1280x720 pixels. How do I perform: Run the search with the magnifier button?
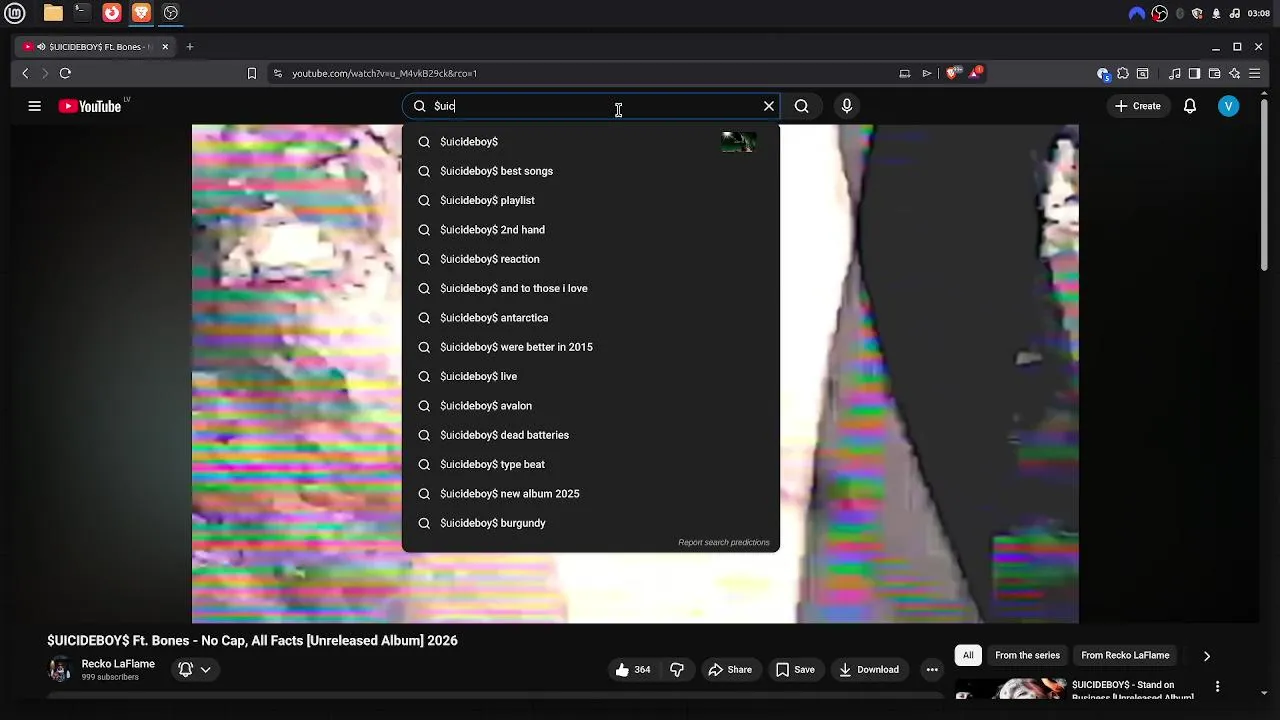pos(802,106)
